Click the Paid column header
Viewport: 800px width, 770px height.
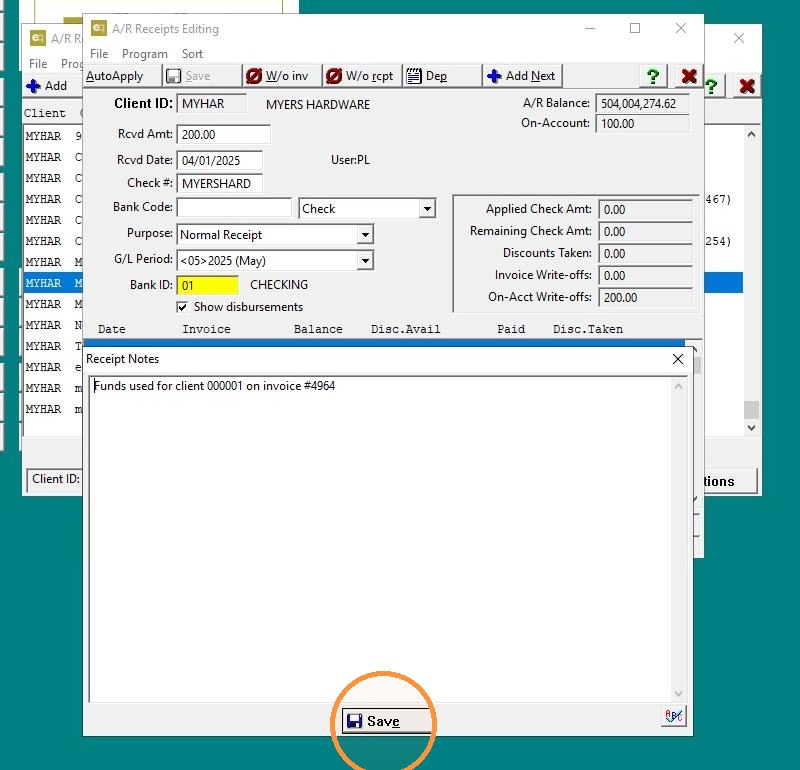[511, 329]
